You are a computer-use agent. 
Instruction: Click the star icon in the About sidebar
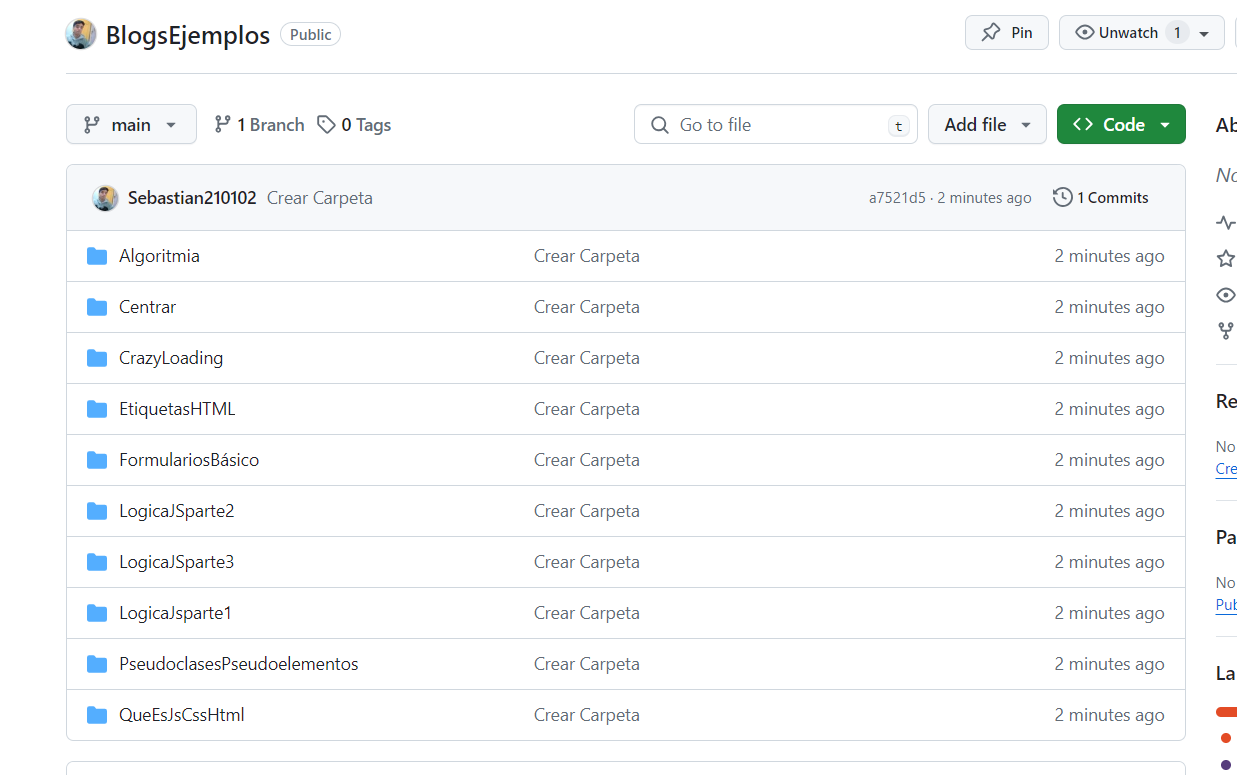1226,259
